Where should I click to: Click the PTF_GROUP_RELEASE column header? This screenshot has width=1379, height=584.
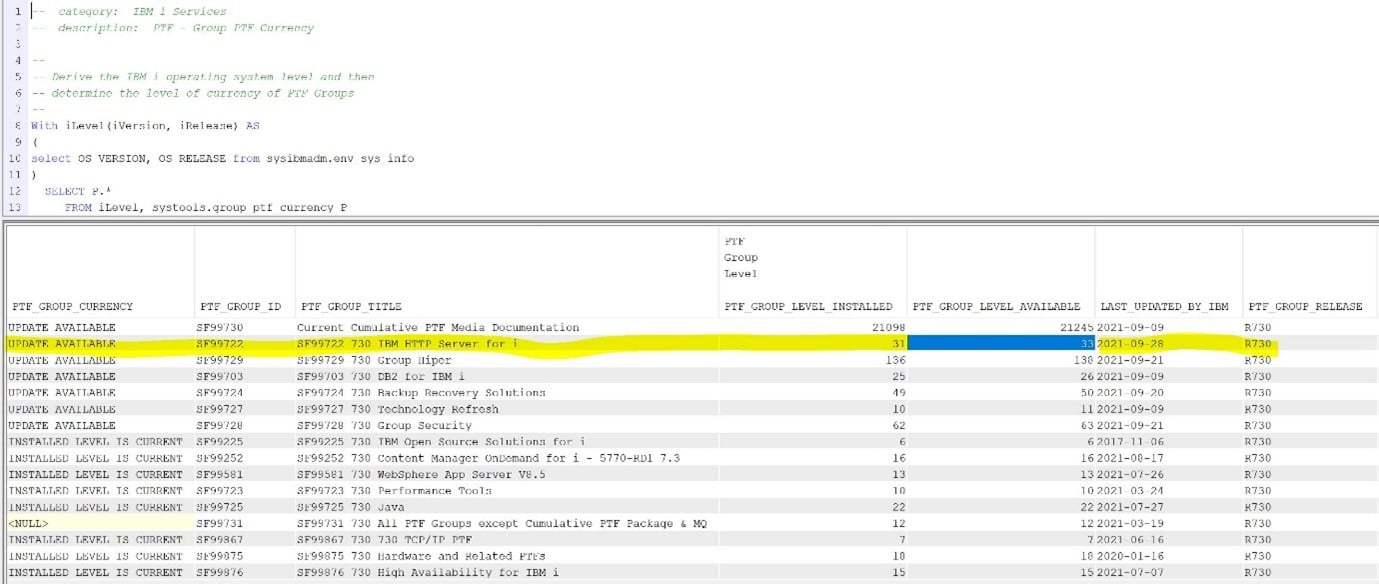[1305, 306]
